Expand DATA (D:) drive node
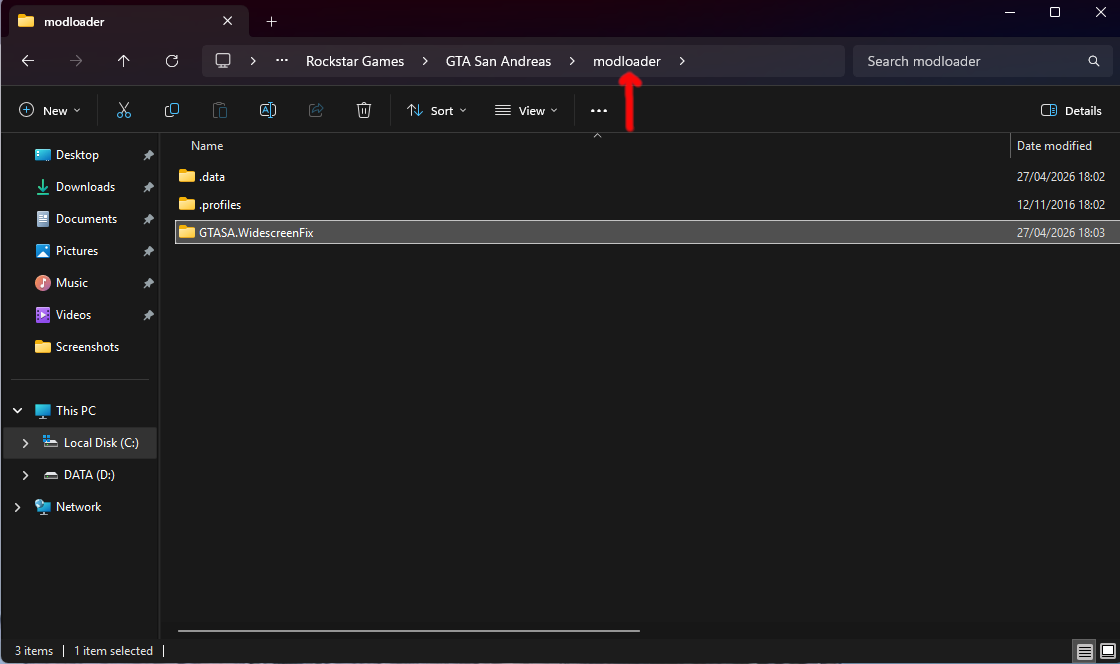 pos(26,475)
